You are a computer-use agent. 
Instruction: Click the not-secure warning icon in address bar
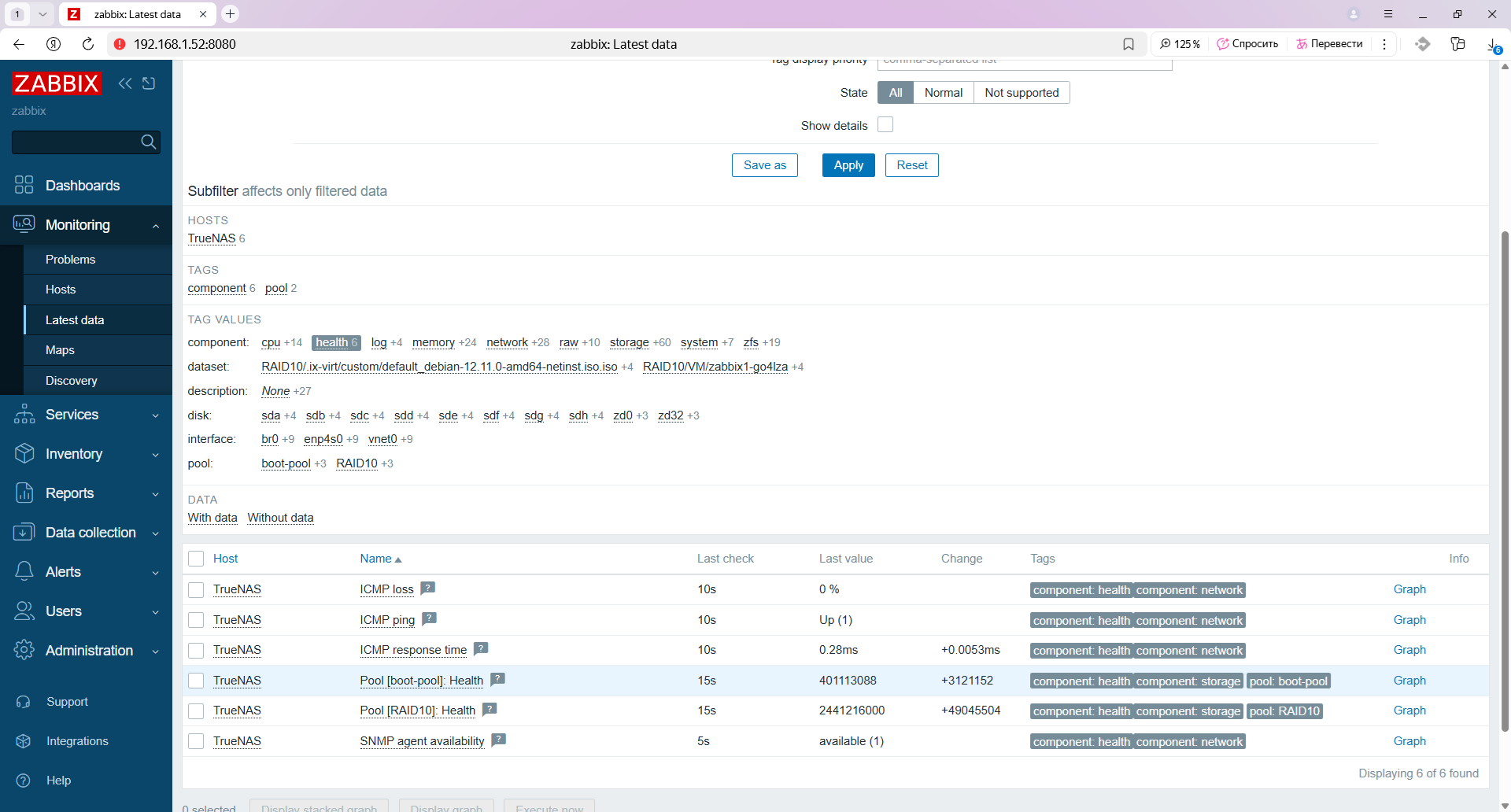click(x=120, y=44)
